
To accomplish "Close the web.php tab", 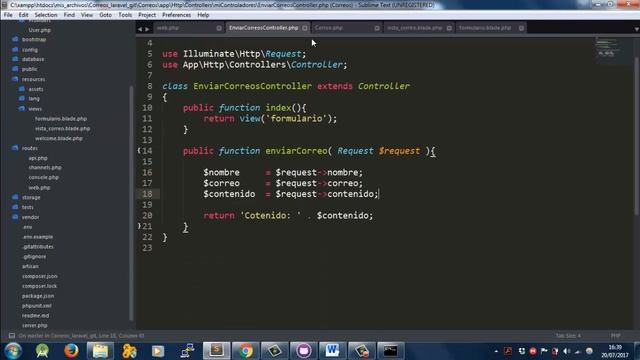I will tap(219, 28).
